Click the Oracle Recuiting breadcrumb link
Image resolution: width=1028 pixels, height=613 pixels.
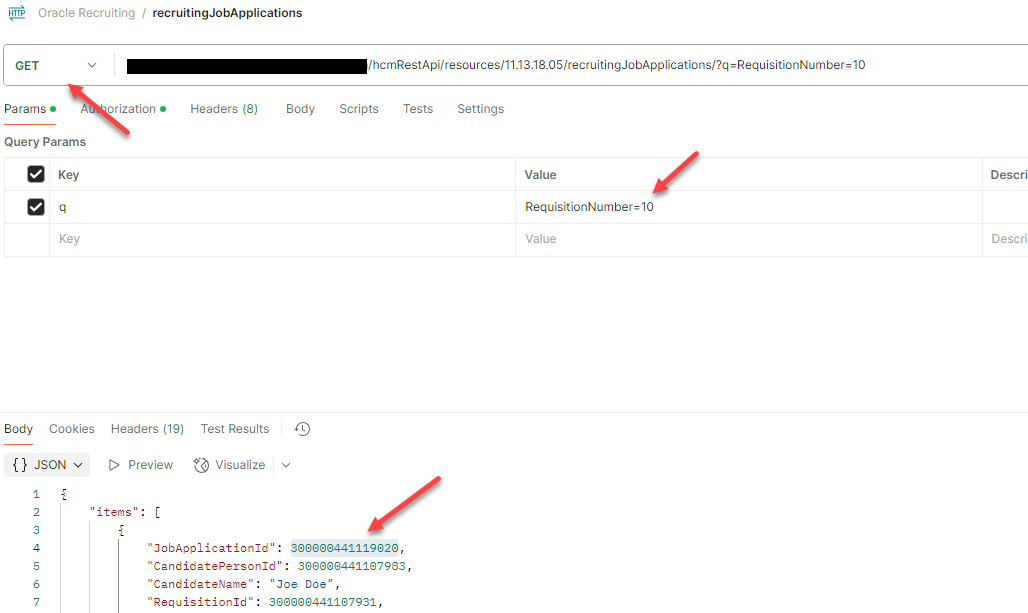click(x=87, y=13)
